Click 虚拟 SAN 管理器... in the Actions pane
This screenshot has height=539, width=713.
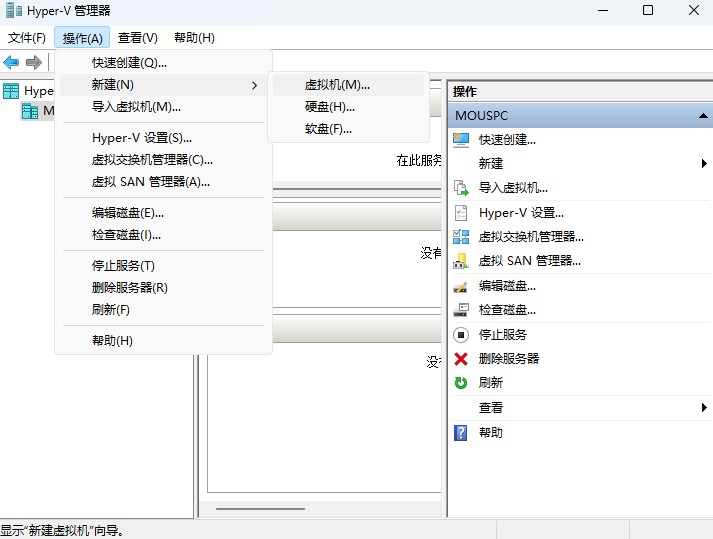529,261
